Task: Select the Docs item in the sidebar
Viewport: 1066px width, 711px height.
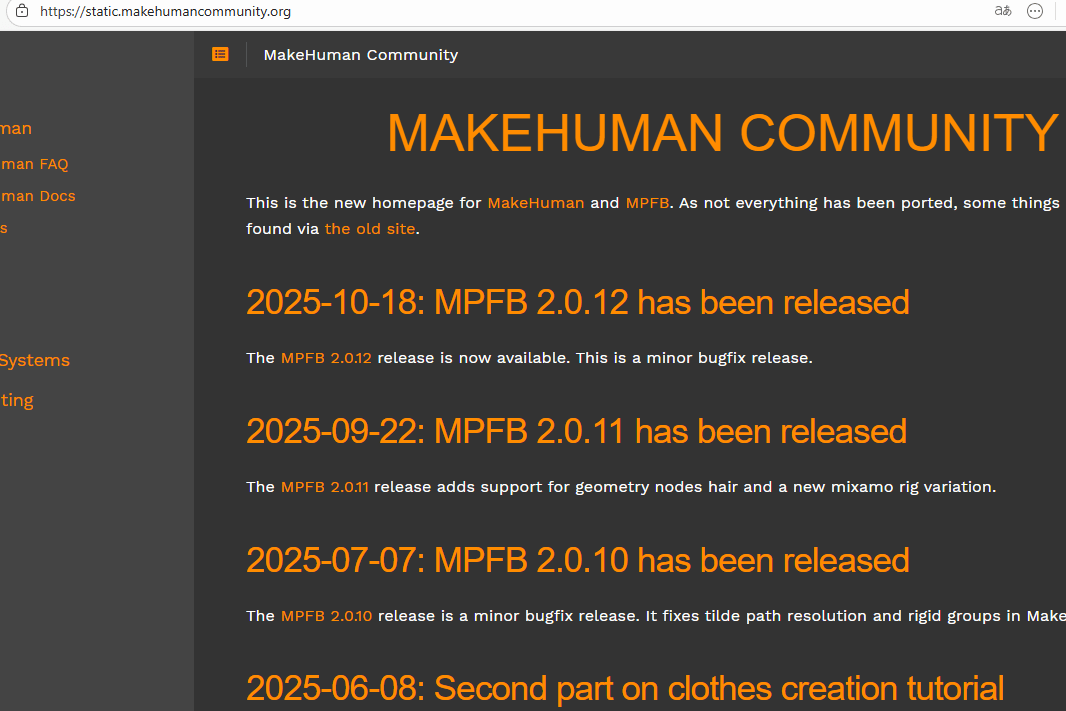Action: tap(38, 196)
